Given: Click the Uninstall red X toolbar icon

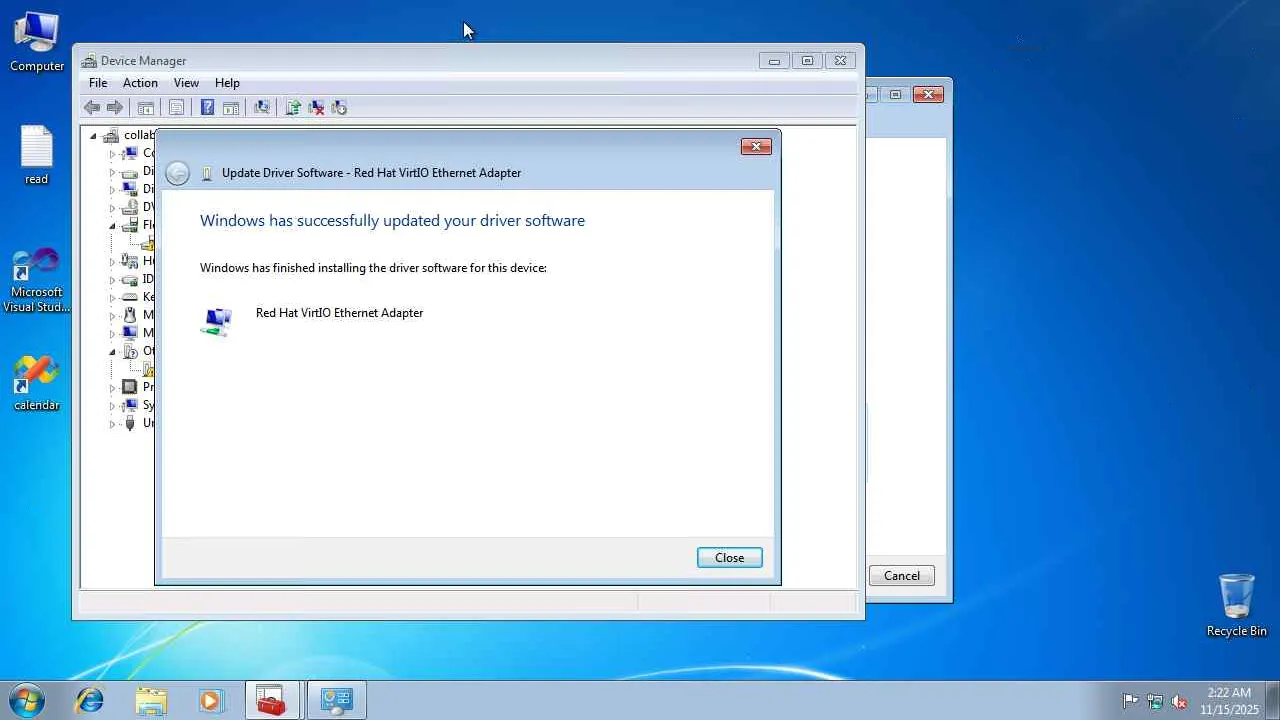Looking at the screenshot, I should pyautogui.click(x=316, y=108).
